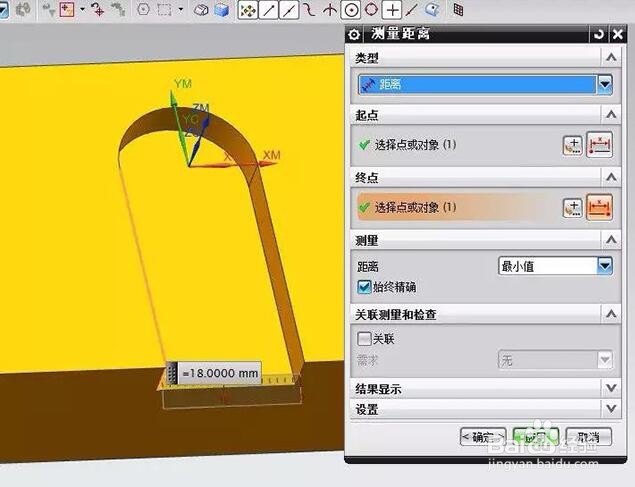The height and width of the screenshot is (487, 635).
Task: Click the 取消 button
Action: pyautogui.click(x=588, y=437)
